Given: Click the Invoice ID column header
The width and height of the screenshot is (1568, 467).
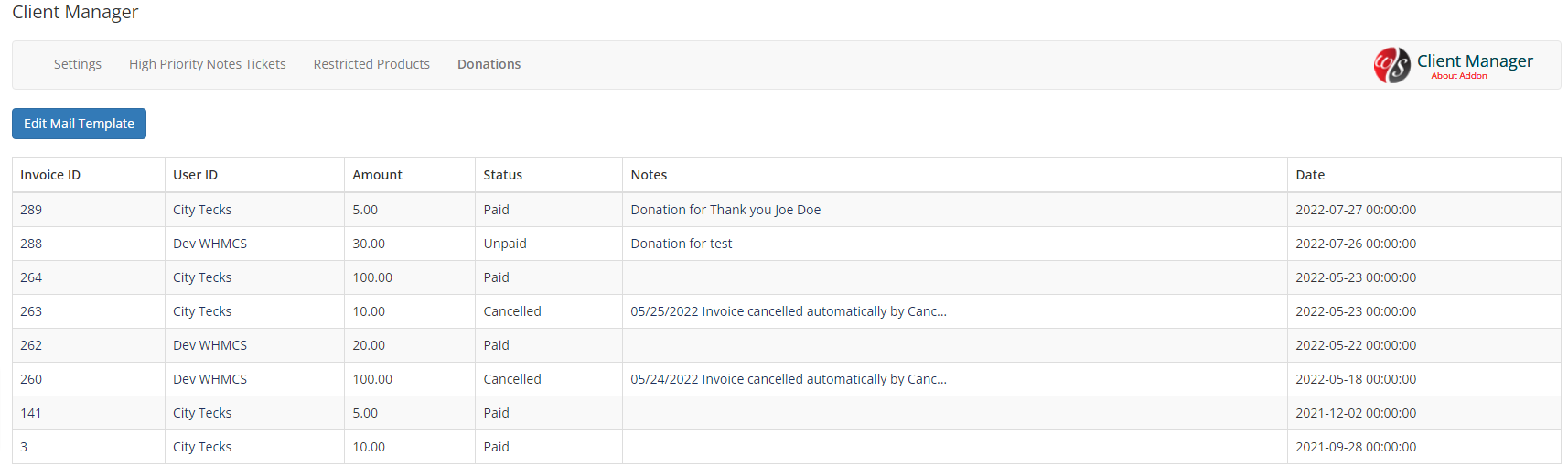Looking at the screenshot, I should pyautogui.click(x=50, y=175).
